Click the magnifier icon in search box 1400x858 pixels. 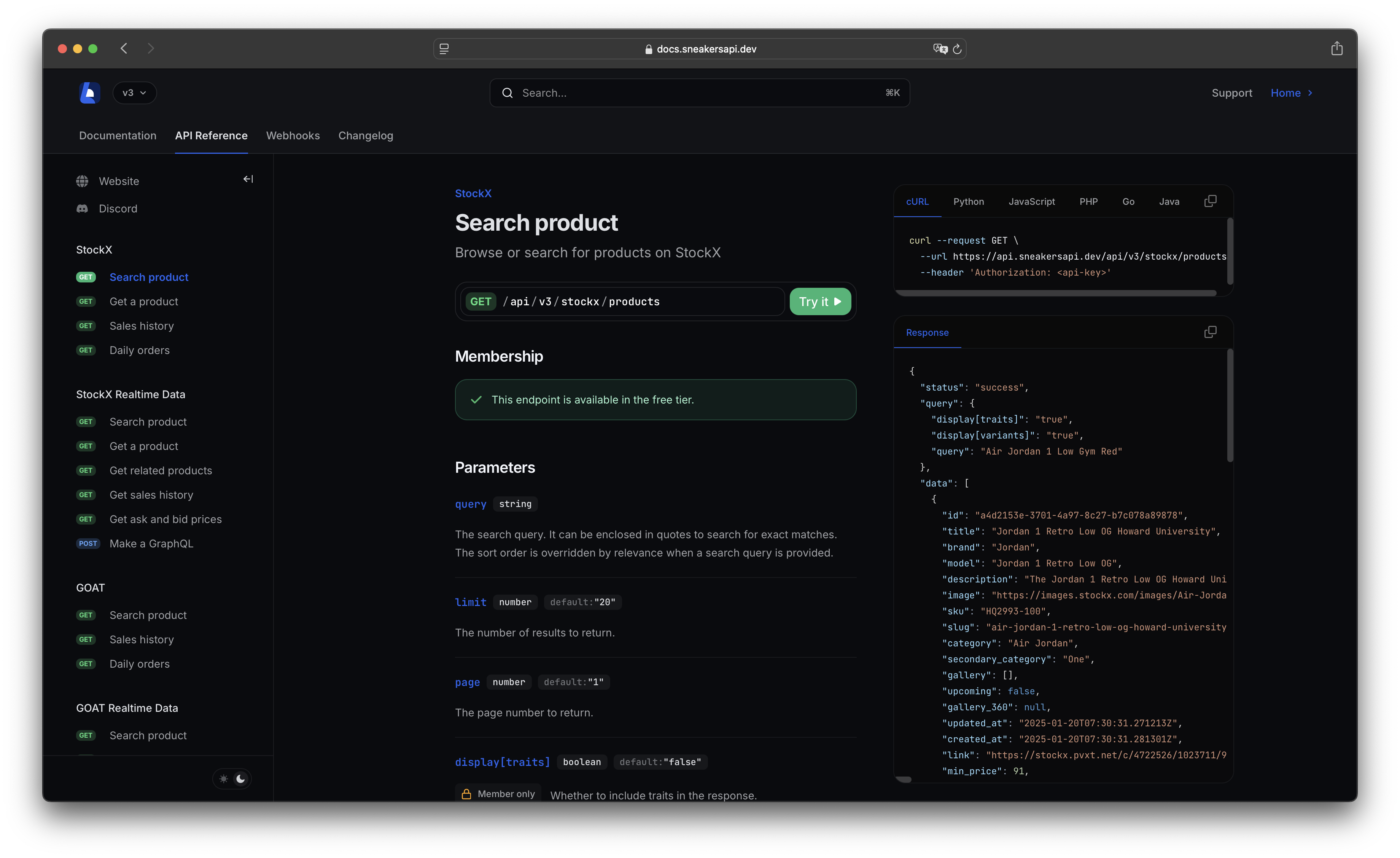[x=507, y=92]
